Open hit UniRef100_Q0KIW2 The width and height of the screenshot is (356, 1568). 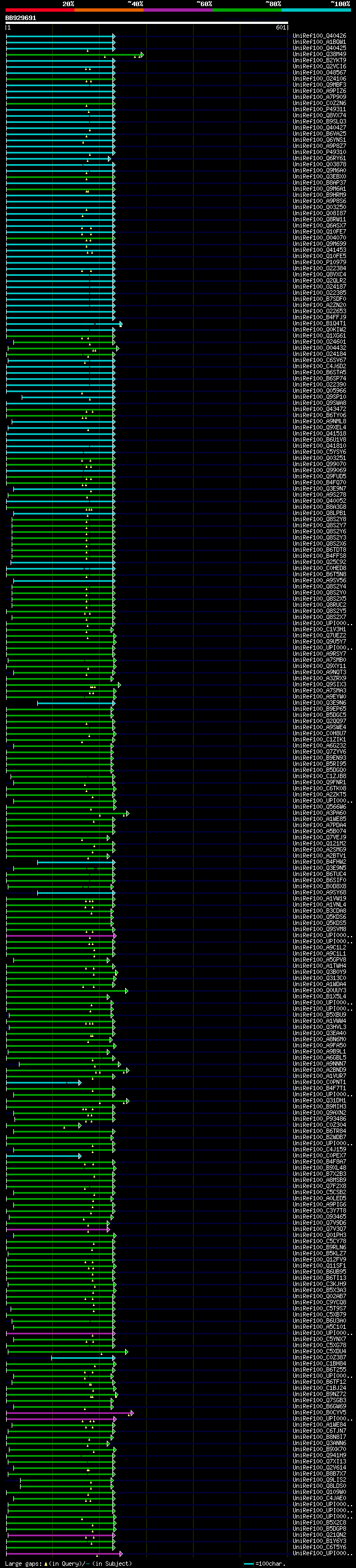(x=319, y=329)
